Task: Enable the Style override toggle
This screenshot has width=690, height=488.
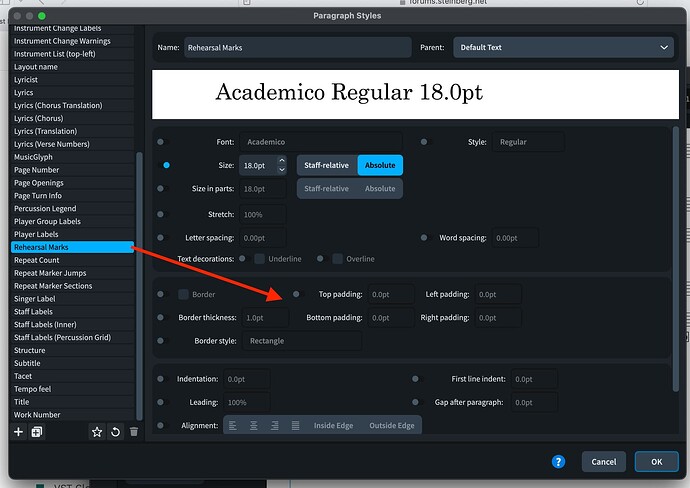Action: point(425,142)
